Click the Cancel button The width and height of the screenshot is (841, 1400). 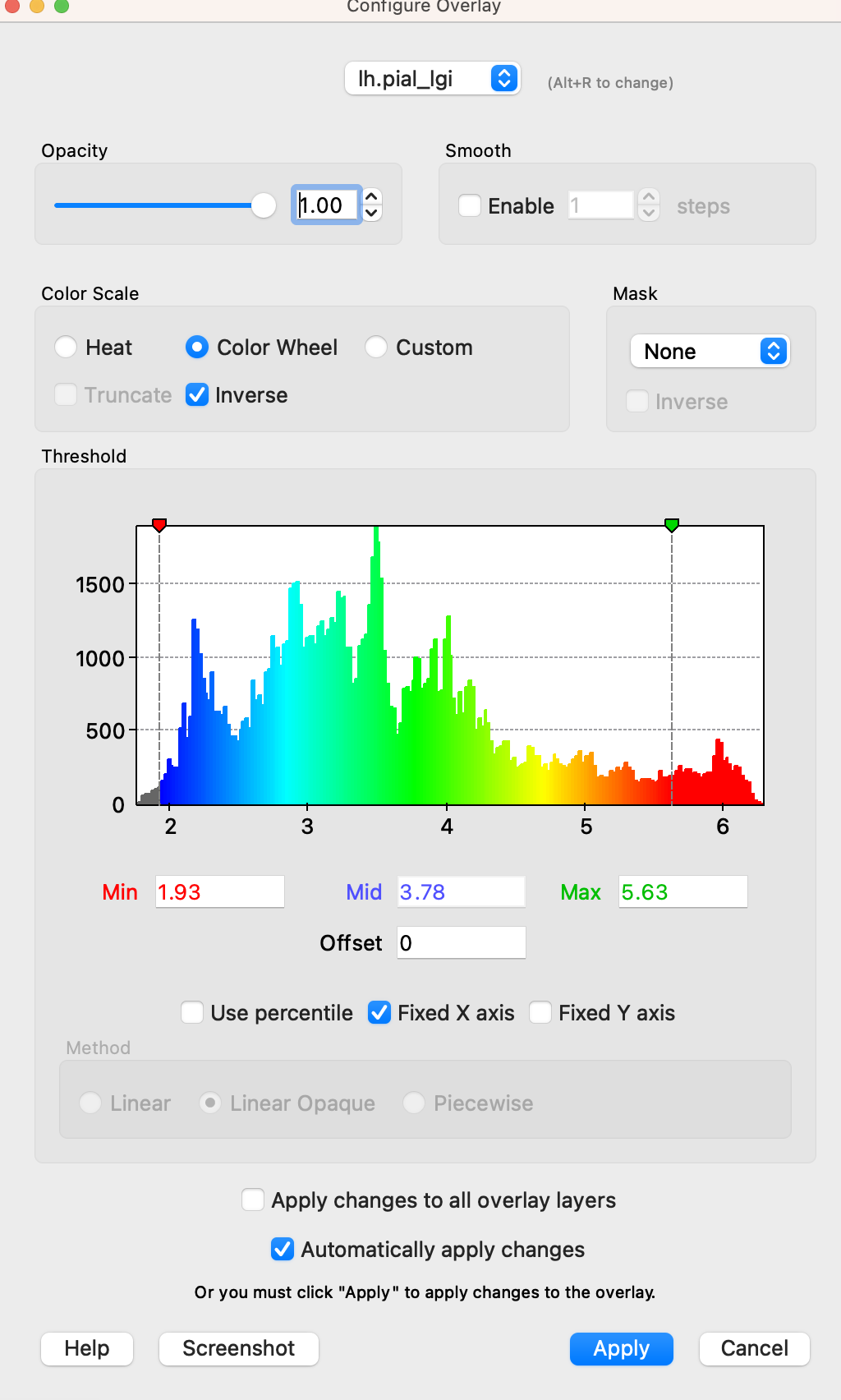tap(755, 1349)
